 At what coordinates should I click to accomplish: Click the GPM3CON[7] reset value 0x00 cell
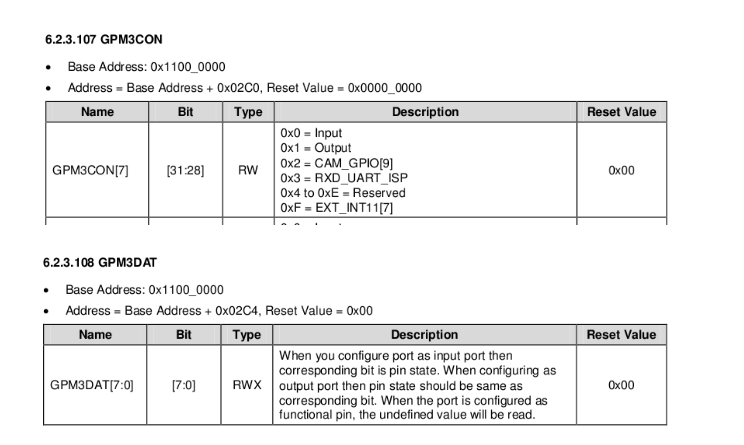click(x=621, y=170)
